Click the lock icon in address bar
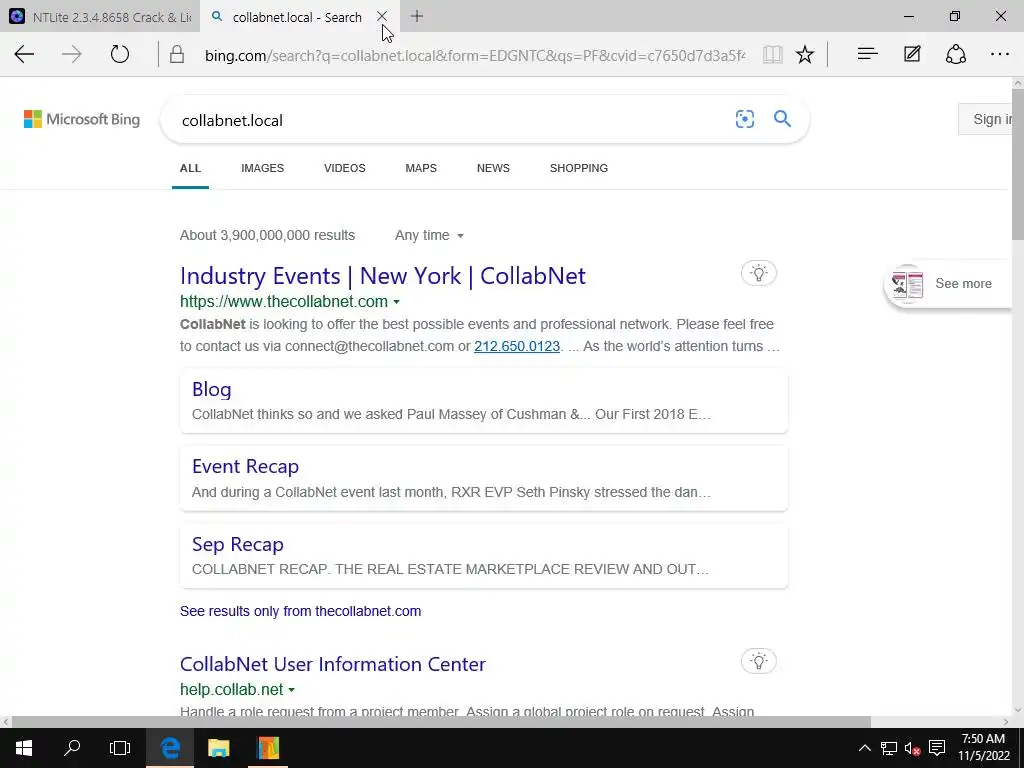This screenshot has width=1024, height=768. click(x=176, y=55)
